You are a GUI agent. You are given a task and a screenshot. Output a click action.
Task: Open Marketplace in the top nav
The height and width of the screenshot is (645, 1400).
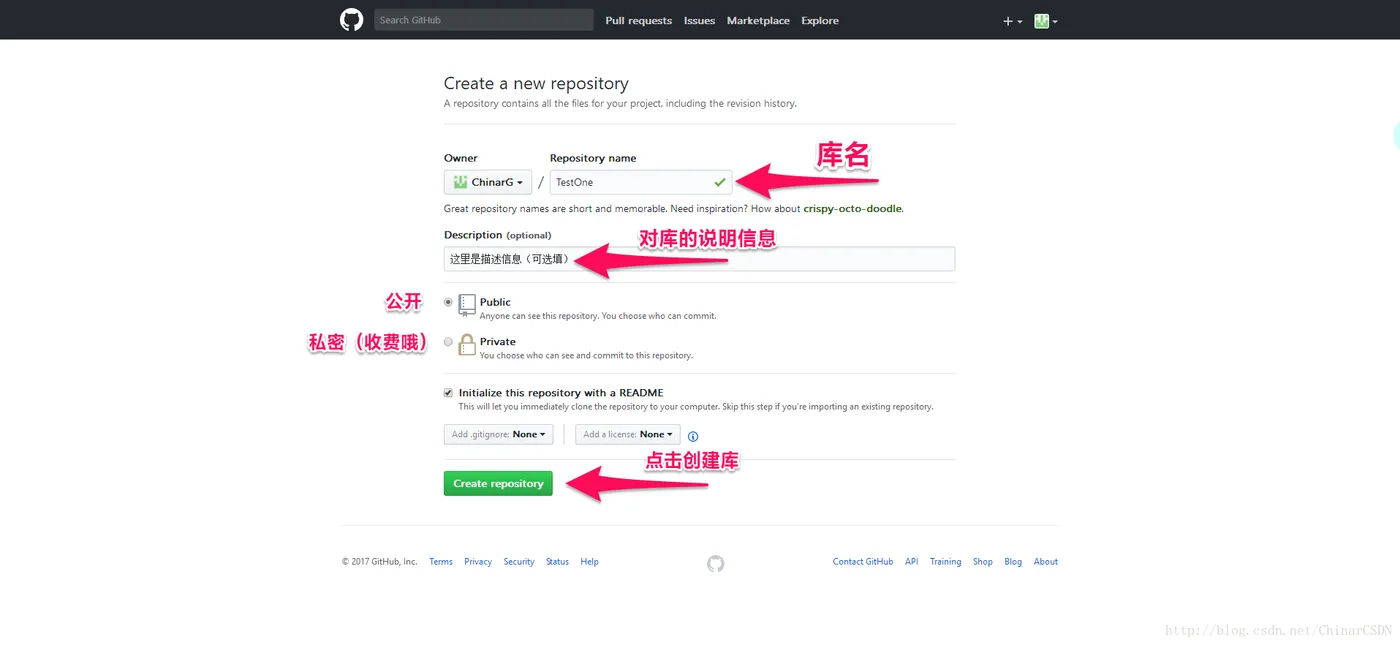(758, 21)
